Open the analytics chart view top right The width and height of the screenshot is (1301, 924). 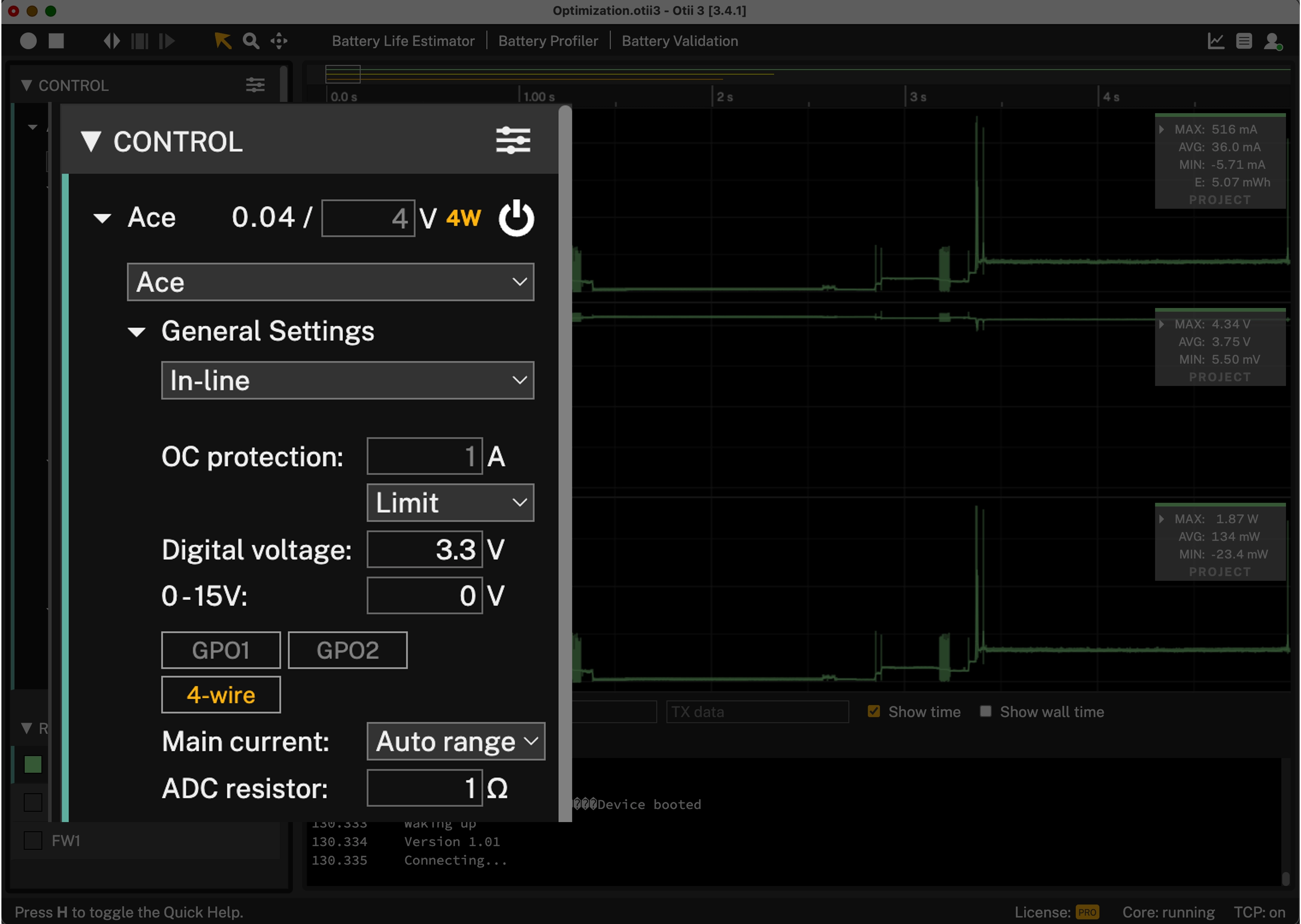coord(1215,40)
